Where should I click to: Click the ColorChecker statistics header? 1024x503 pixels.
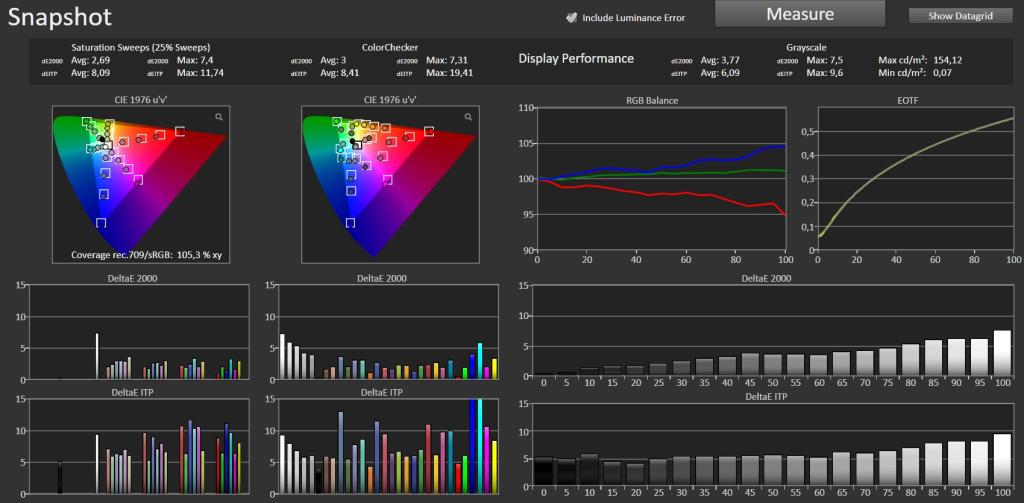[x=390, y=48]
